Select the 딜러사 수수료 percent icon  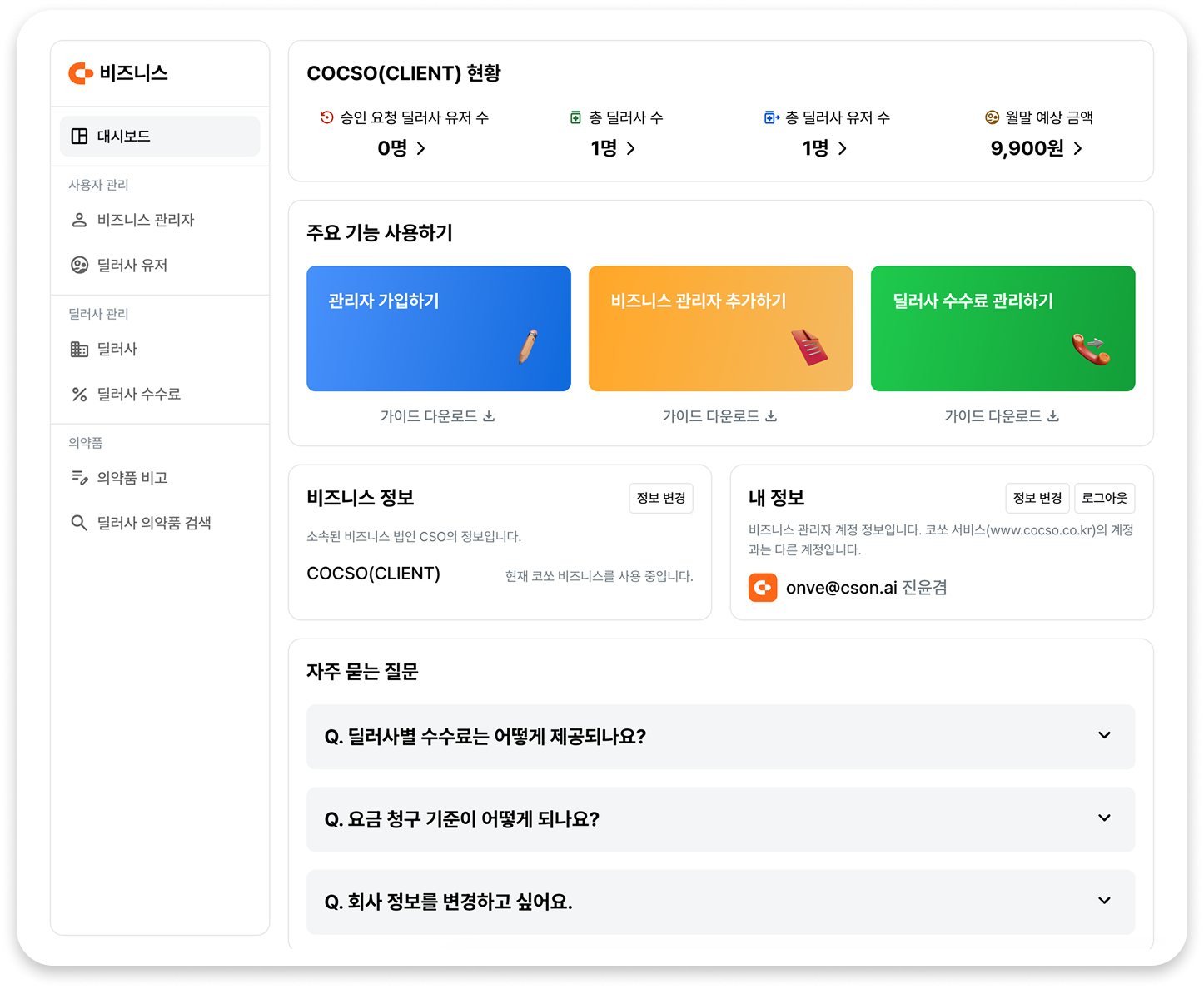click(x=78, y=394)
